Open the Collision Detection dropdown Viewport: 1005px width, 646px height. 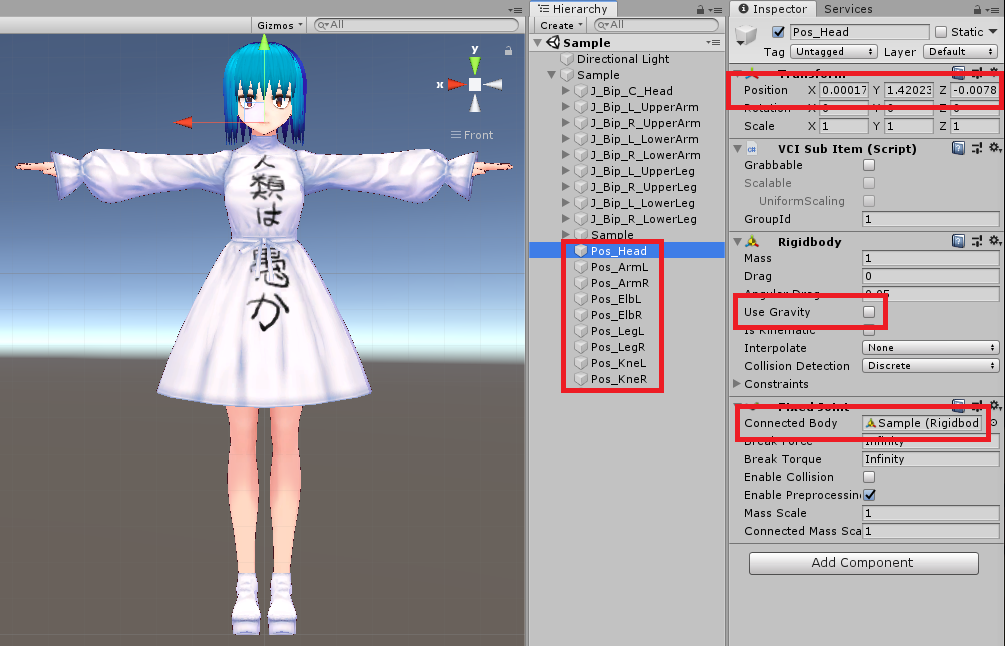[x=931, y=365]
